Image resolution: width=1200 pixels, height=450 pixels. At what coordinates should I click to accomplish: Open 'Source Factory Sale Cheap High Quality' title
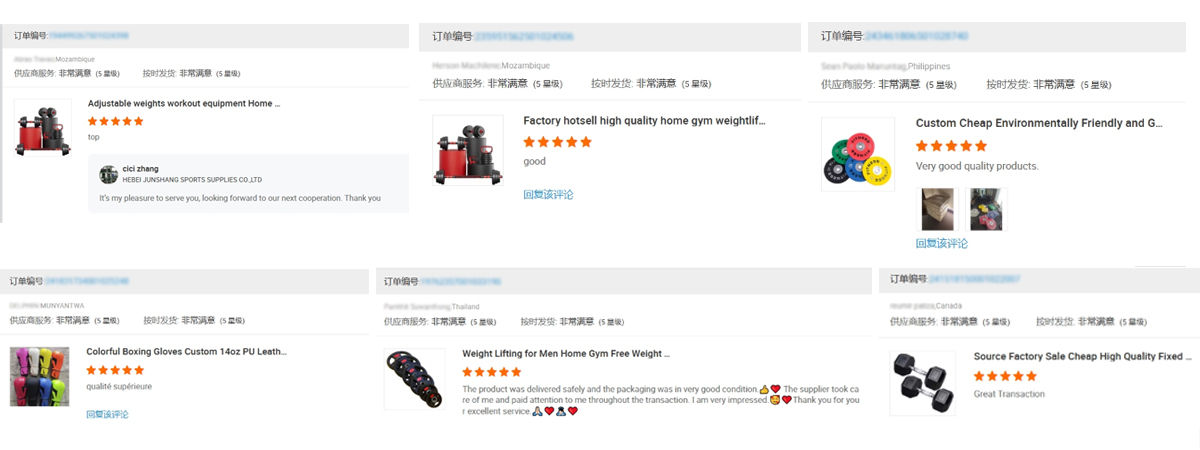coord(1083,356)
